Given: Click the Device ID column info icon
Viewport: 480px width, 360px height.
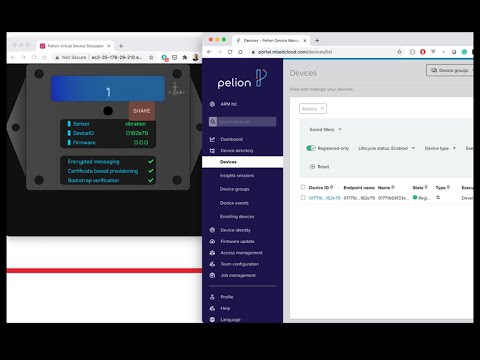Looking at the screenshot, I should 332,187.
